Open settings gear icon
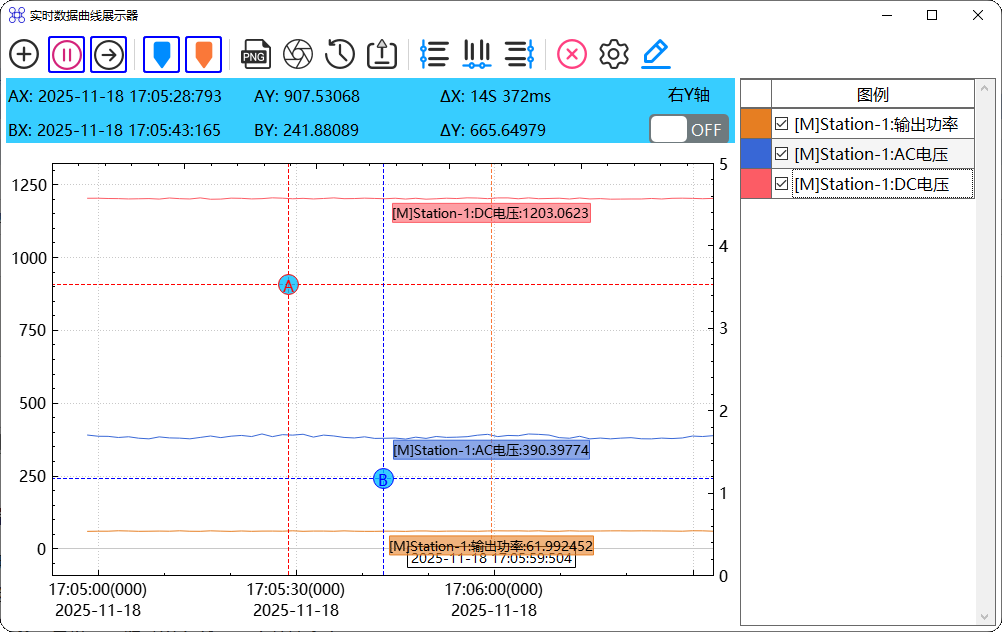Viewport: 1002px width, 632px height. tap(613, 54)
